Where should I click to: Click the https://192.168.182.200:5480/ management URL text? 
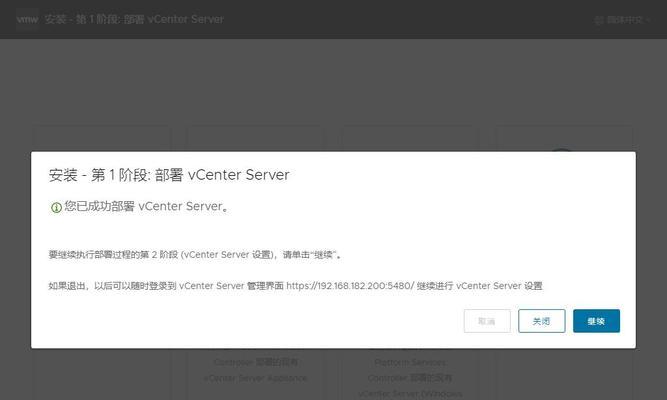click(350, 286)
